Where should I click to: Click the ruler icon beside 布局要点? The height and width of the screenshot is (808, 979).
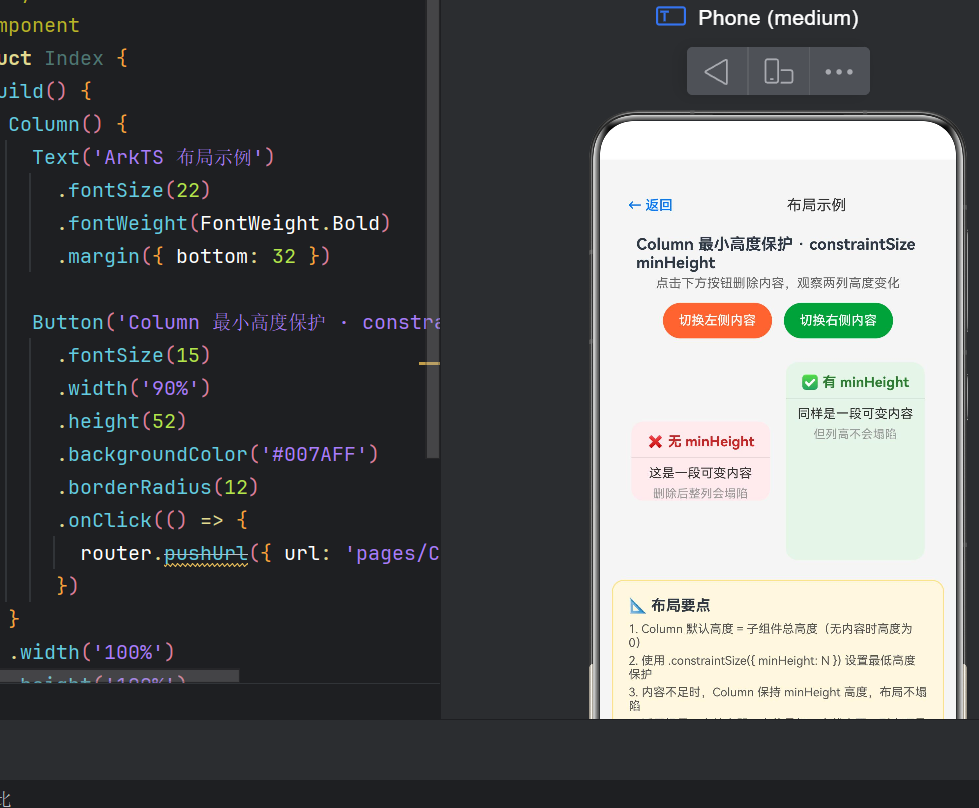637,606
